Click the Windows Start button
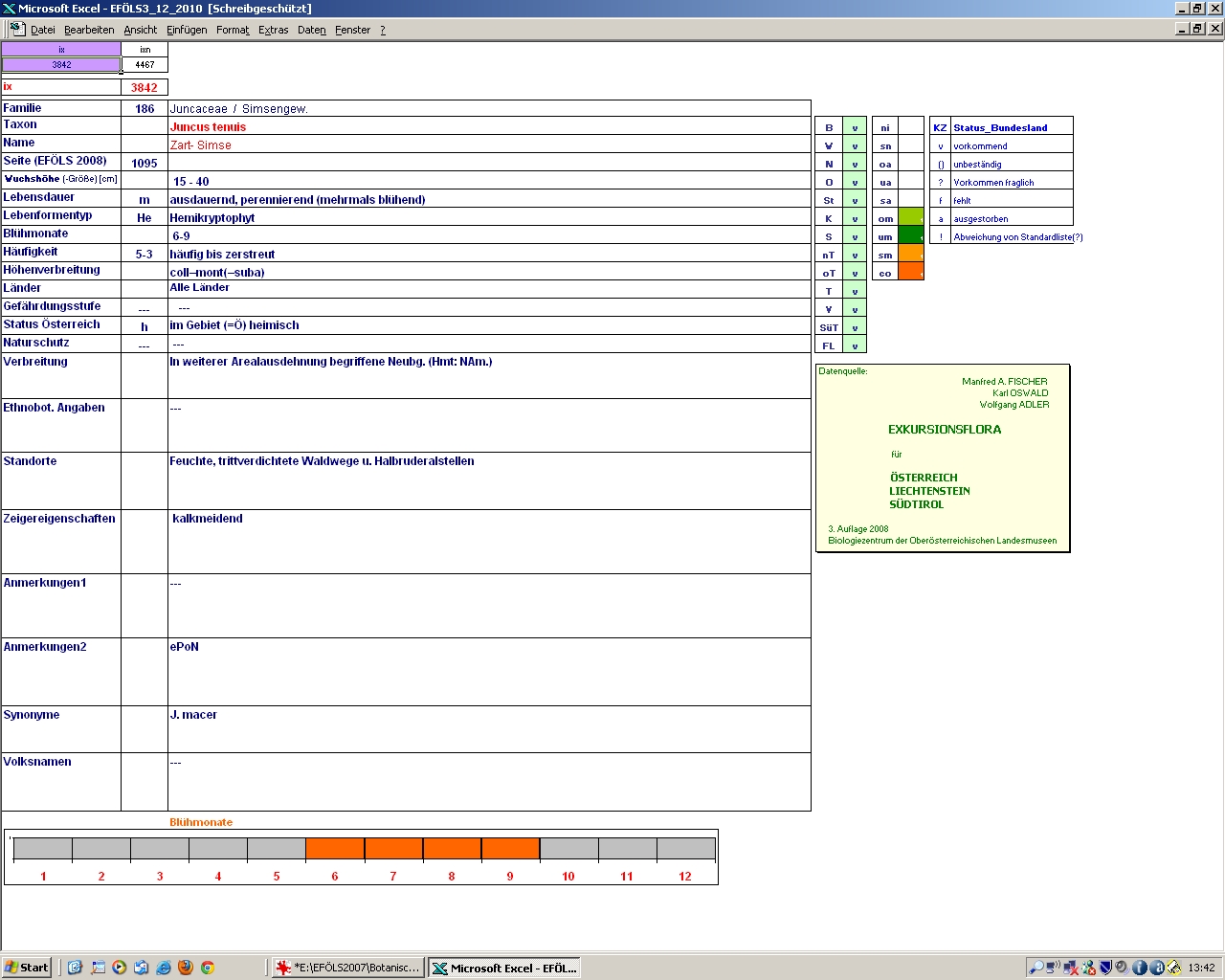The width and height of the screenshot is (1225, 980). [x=26, y=968]
